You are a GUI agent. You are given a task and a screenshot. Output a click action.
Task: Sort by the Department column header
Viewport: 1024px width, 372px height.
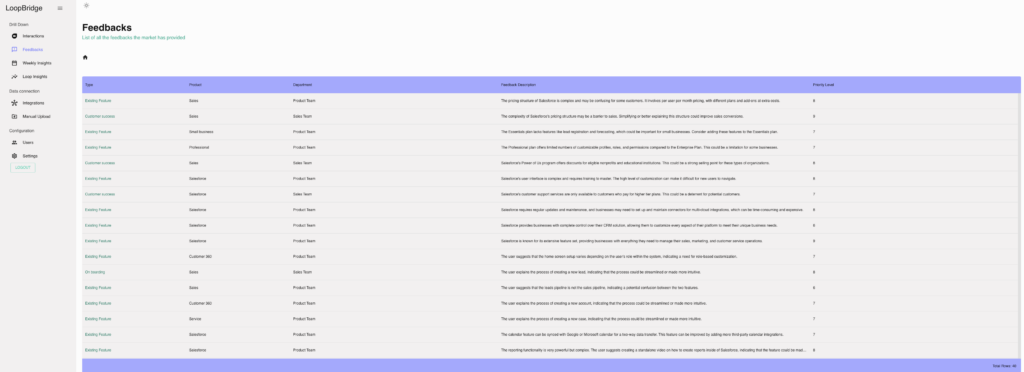click(x=302, y=85)
